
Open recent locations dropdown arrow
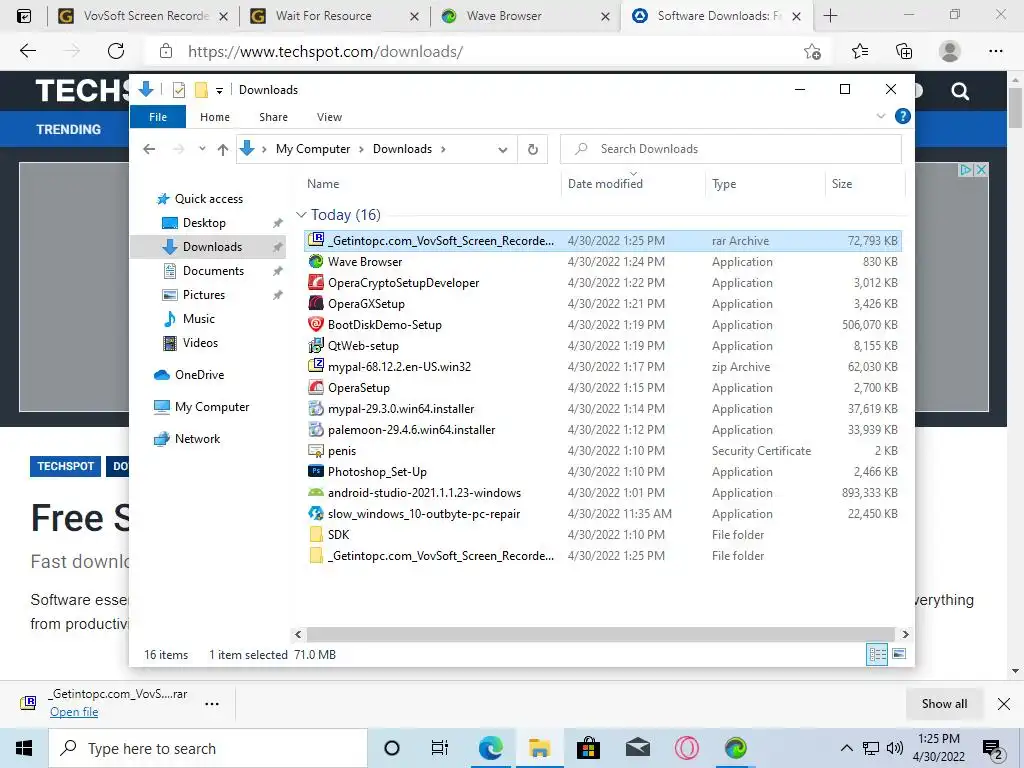[x=202, y=149]
